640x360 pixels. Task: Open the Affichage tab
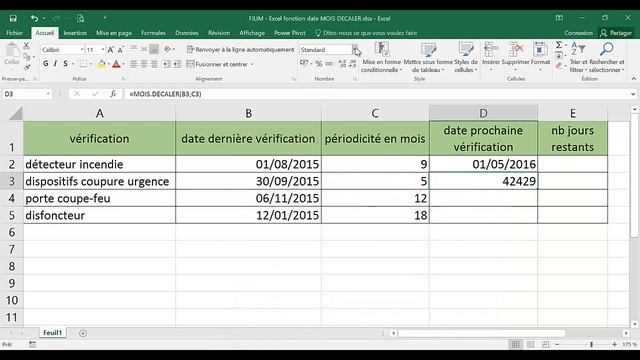point(252,33)
